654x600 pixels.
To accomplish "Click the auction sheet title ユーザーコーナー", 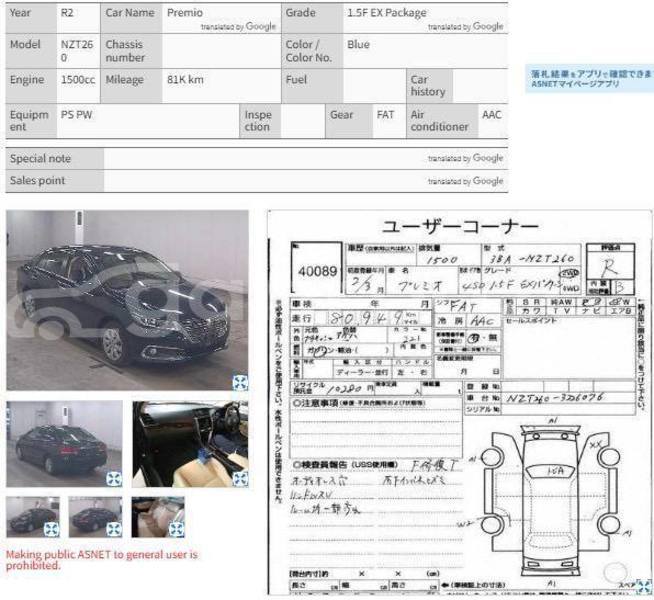I will 460,227.
